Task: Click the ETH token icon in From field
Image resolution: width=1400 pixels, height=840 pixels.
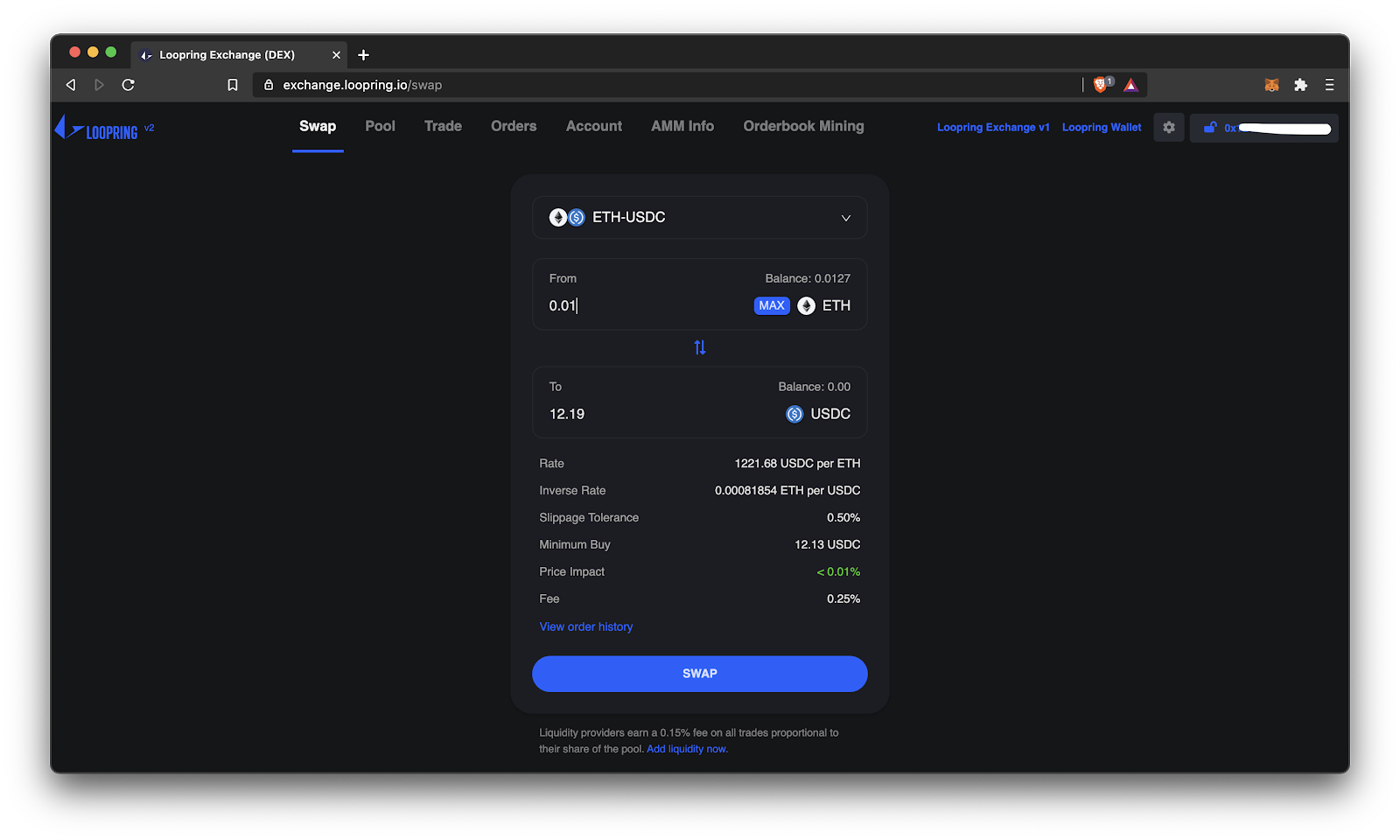Action: 807,305
